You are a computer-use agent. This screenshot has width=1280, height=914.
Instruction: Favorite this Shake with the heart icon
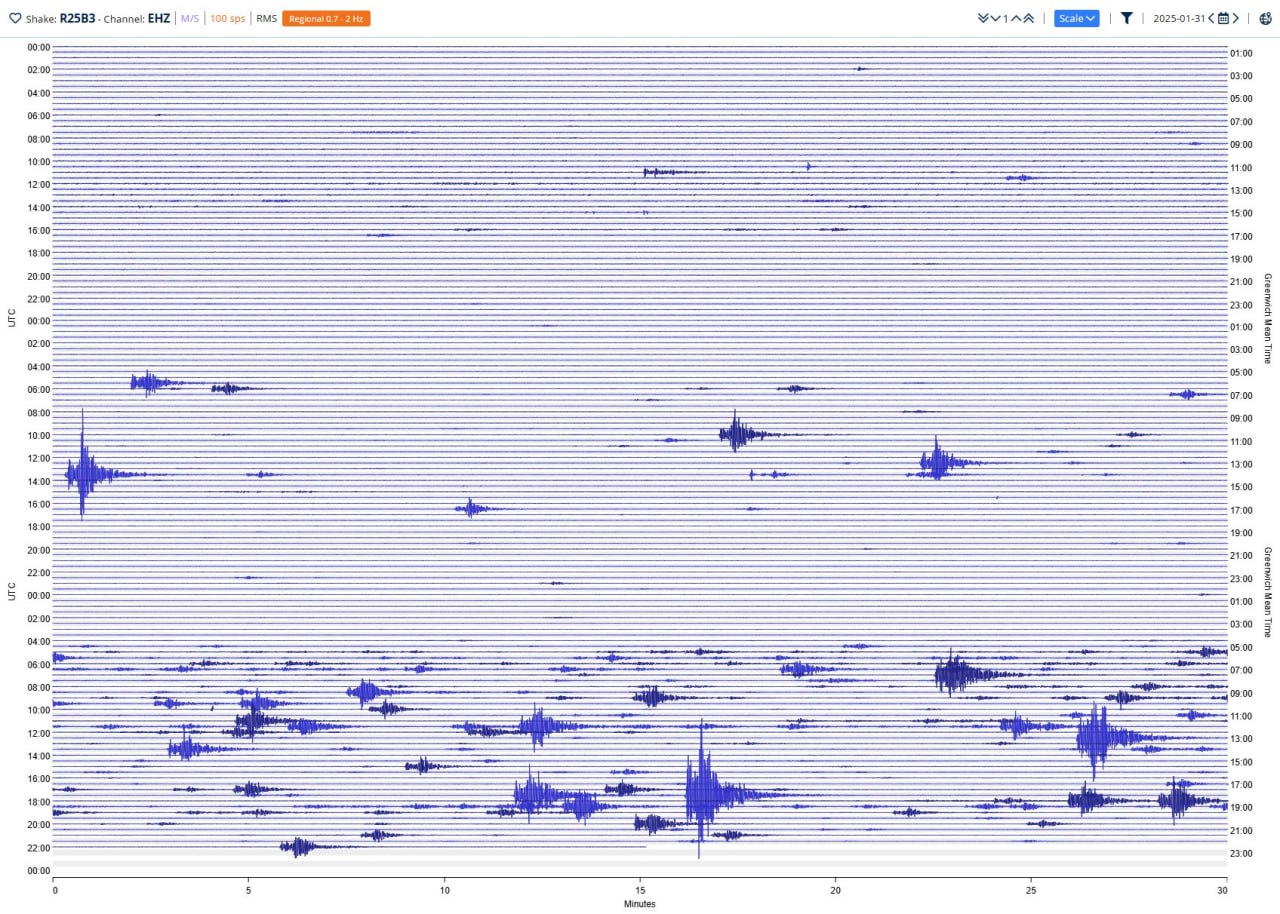coord(14,18)
